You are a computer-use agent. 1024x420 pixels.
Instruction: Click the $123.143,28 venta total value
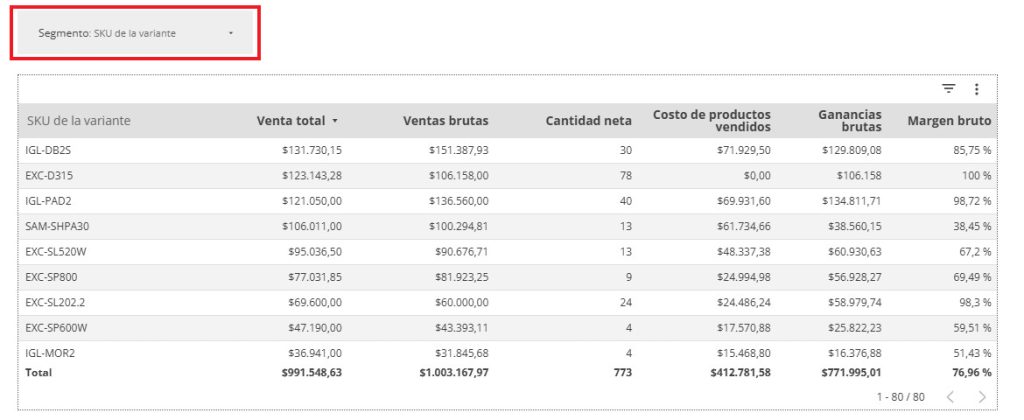pos(312,176)
